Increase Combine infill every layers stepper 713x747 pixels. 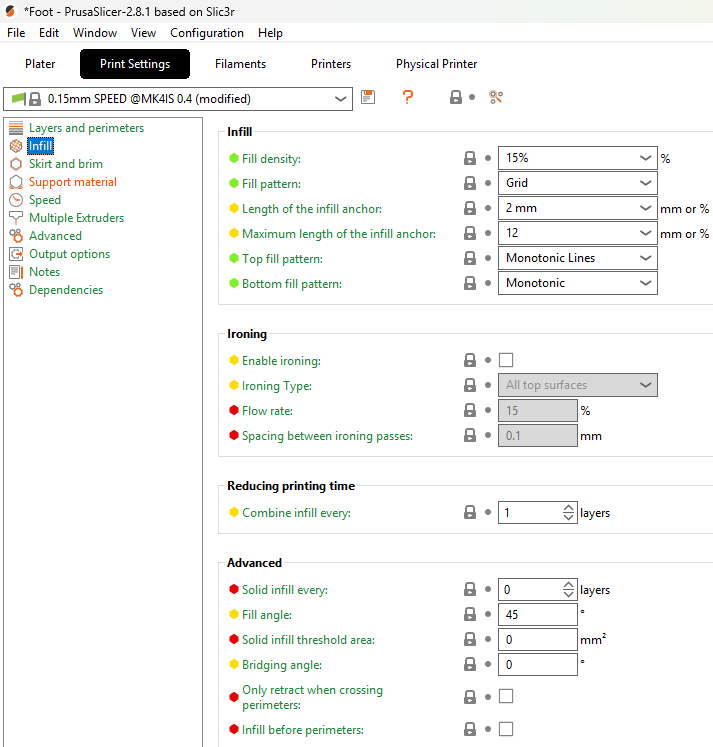tap(568, 508)
